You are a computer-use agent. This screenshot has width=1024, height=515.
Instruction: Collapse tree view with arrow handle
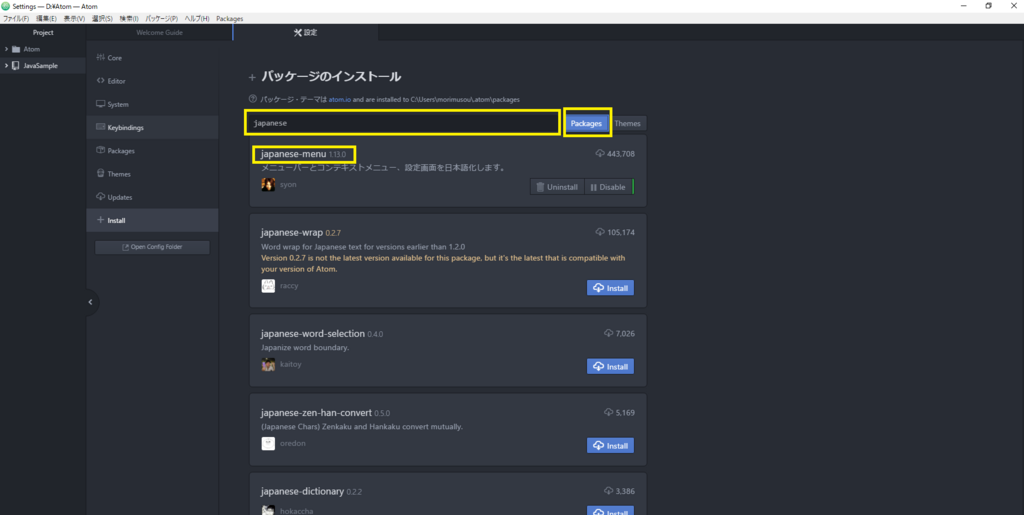pyautogui.click(x=91, y=302)
